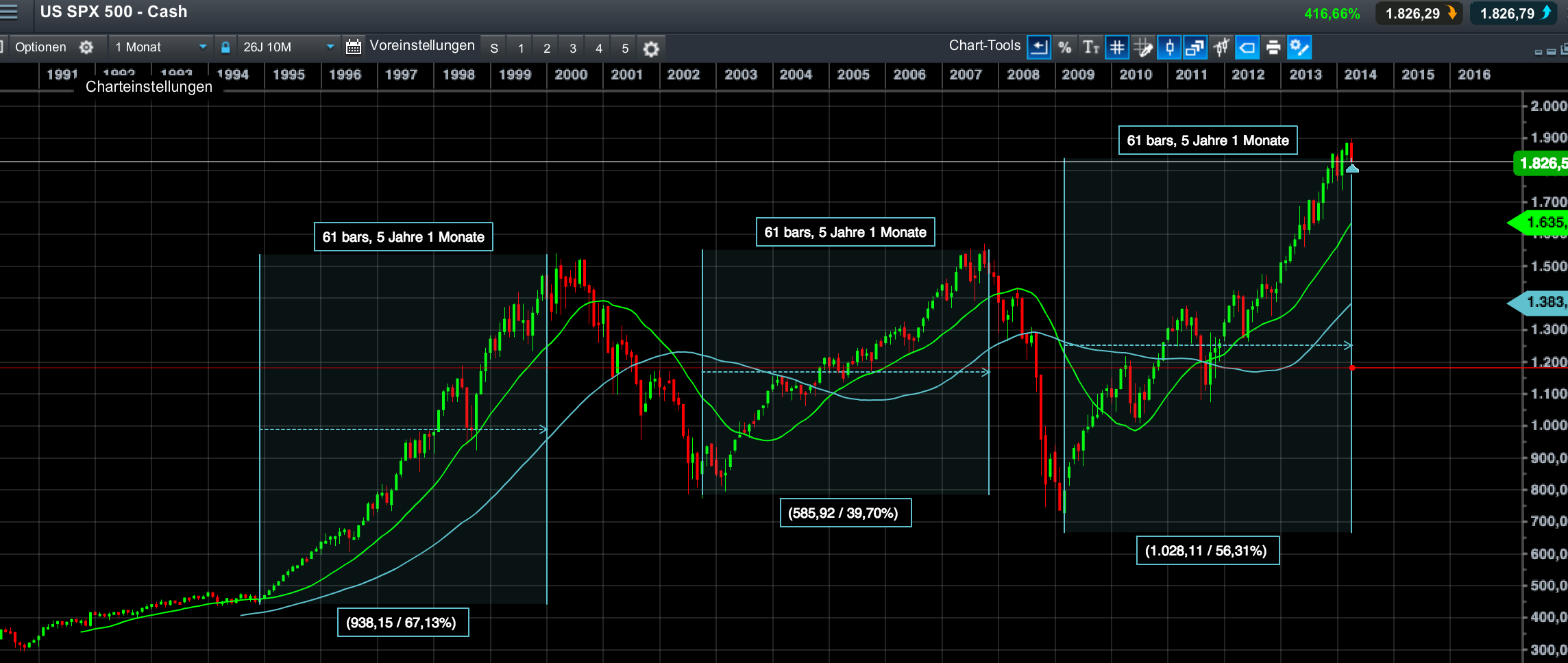Select the 2014 label on time axis
The image size is (1568, 663).
[1360, 75]
